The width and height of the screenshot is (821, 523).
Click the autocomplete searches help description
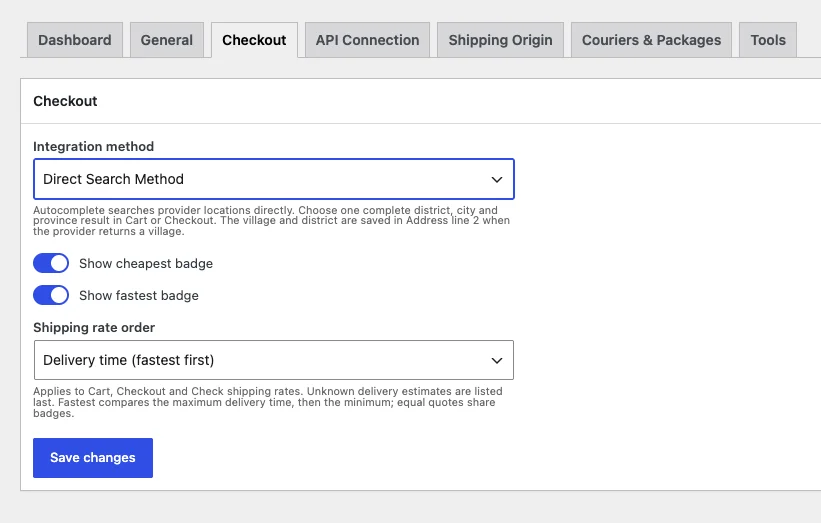point(271,220)
